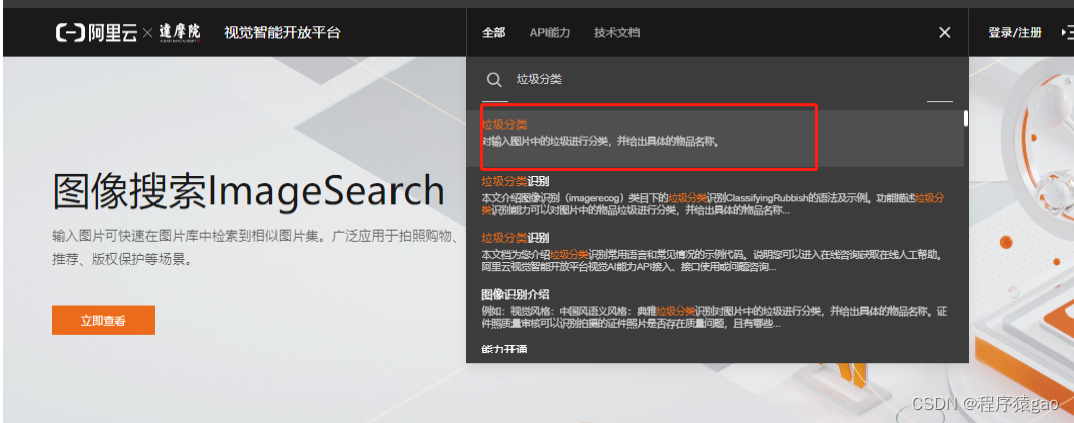The height and width of the screenshot is (423, 1074).
Task: Click the banner description about 拍照购物
Action: [255, 248]
